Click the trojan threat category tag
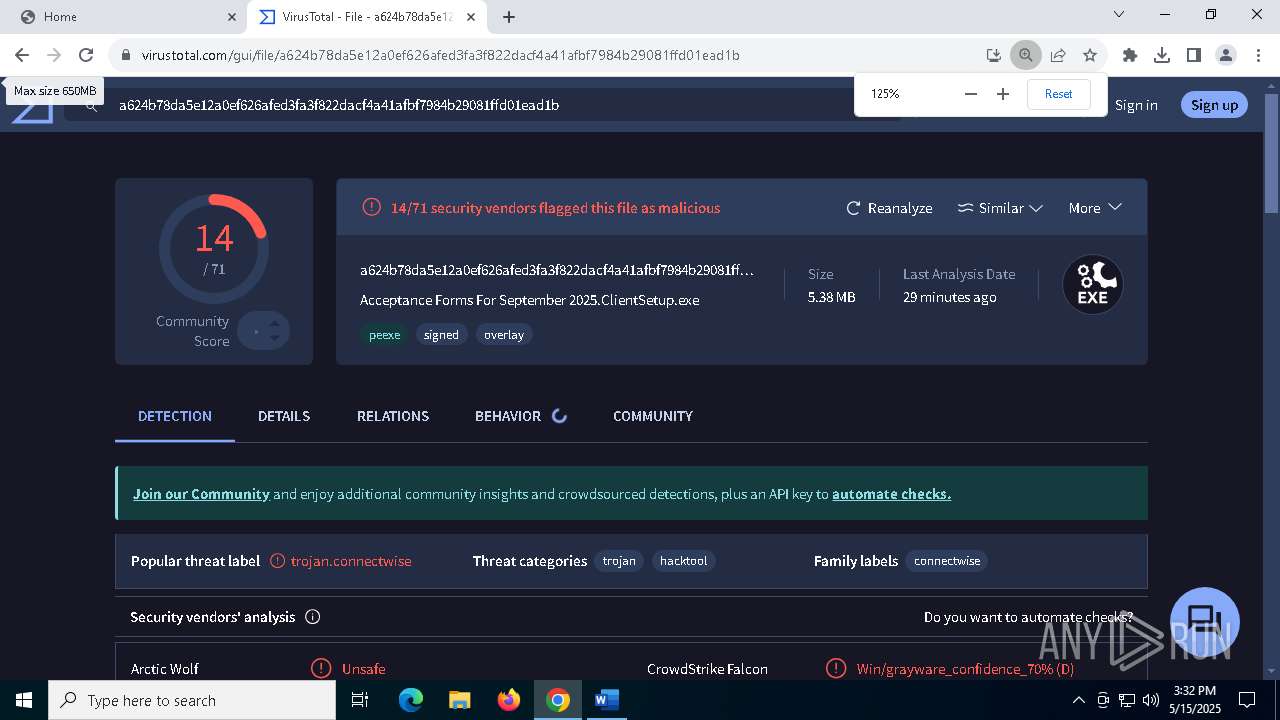This screenshot has width=1280, height=720. pos(619,561)
